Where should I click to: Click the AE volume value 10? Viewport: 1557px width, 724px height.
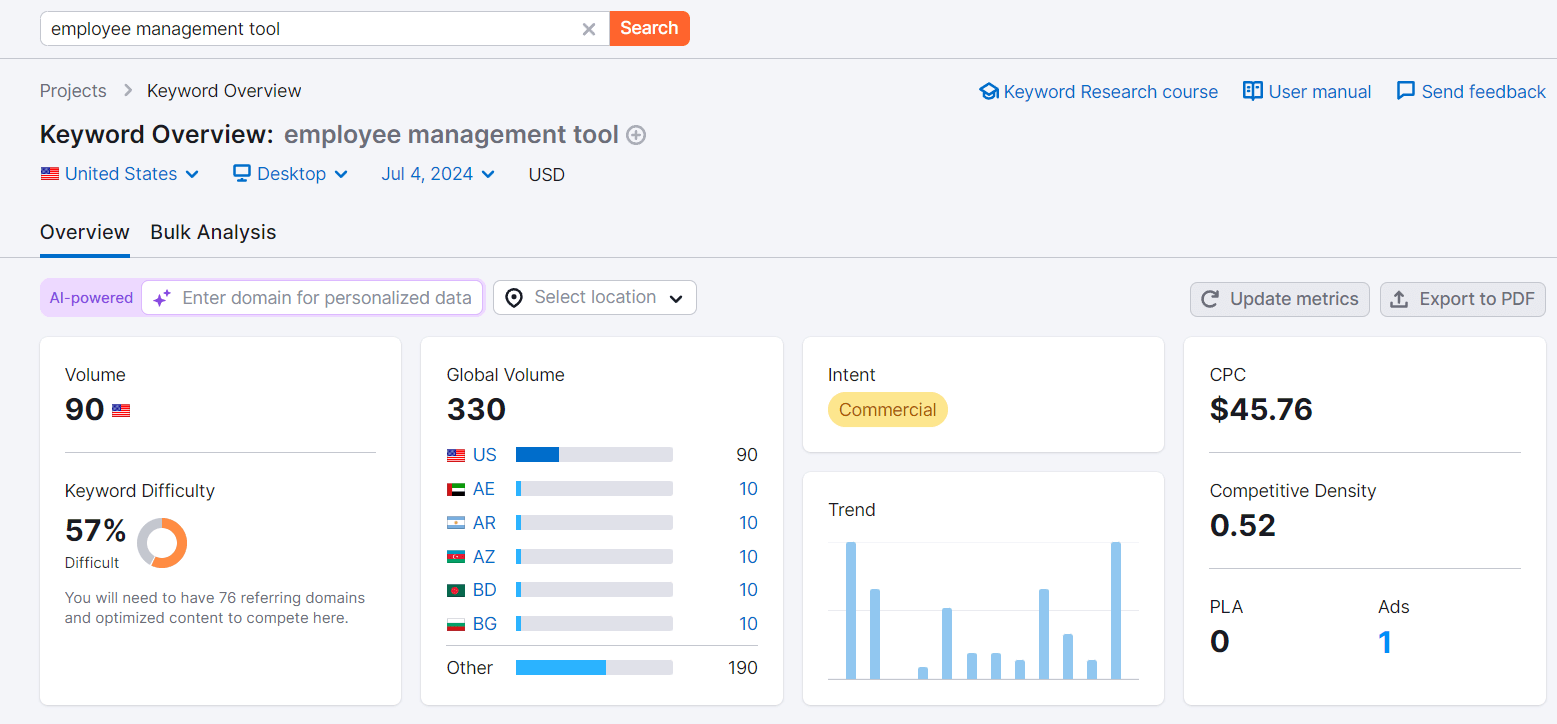tap(748, 489)
